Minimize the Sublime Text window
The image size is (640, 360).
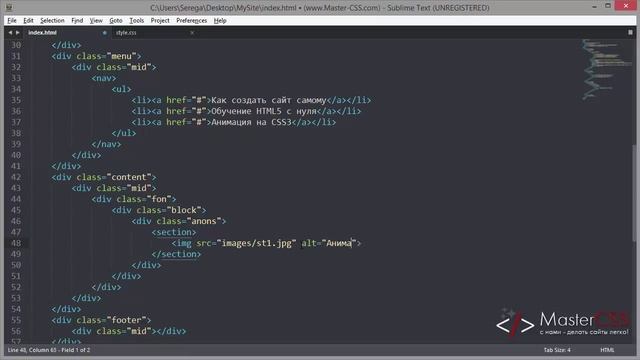[594, 7]
